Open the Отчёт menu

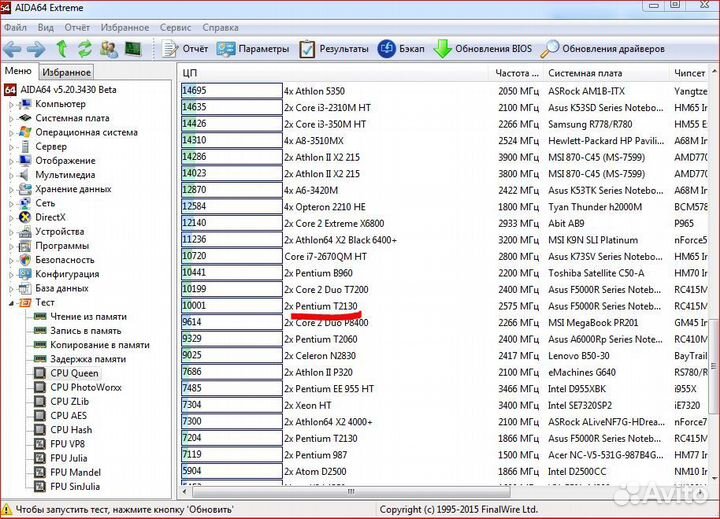(x=77, y=28)
